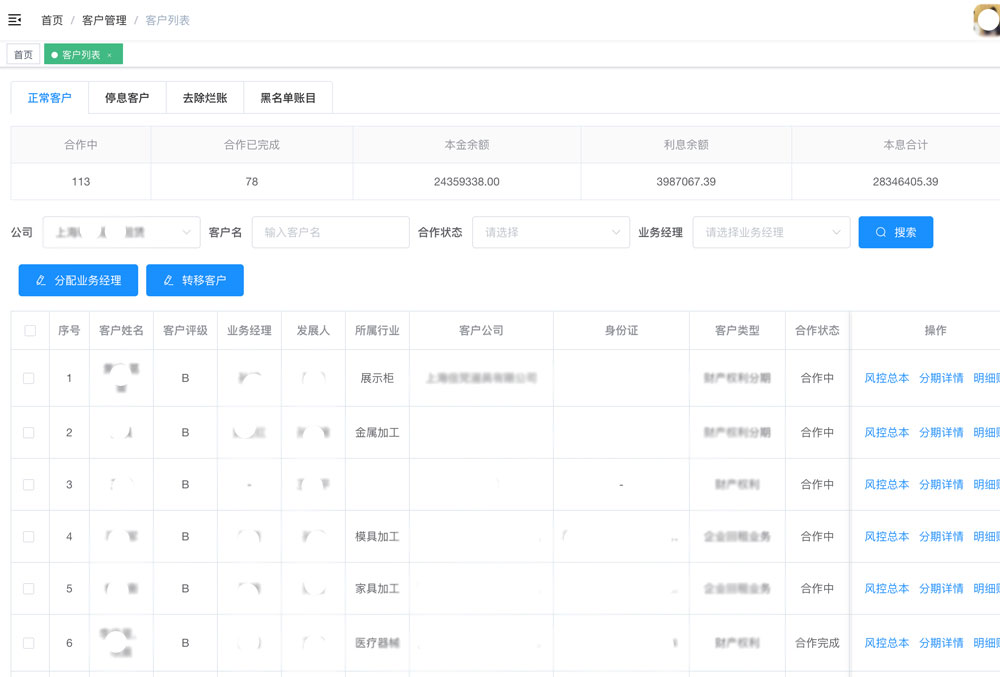Screen dimensions: 1000x677
Task: Click the 分配业务经理 button
Action: tap(78, 280)
